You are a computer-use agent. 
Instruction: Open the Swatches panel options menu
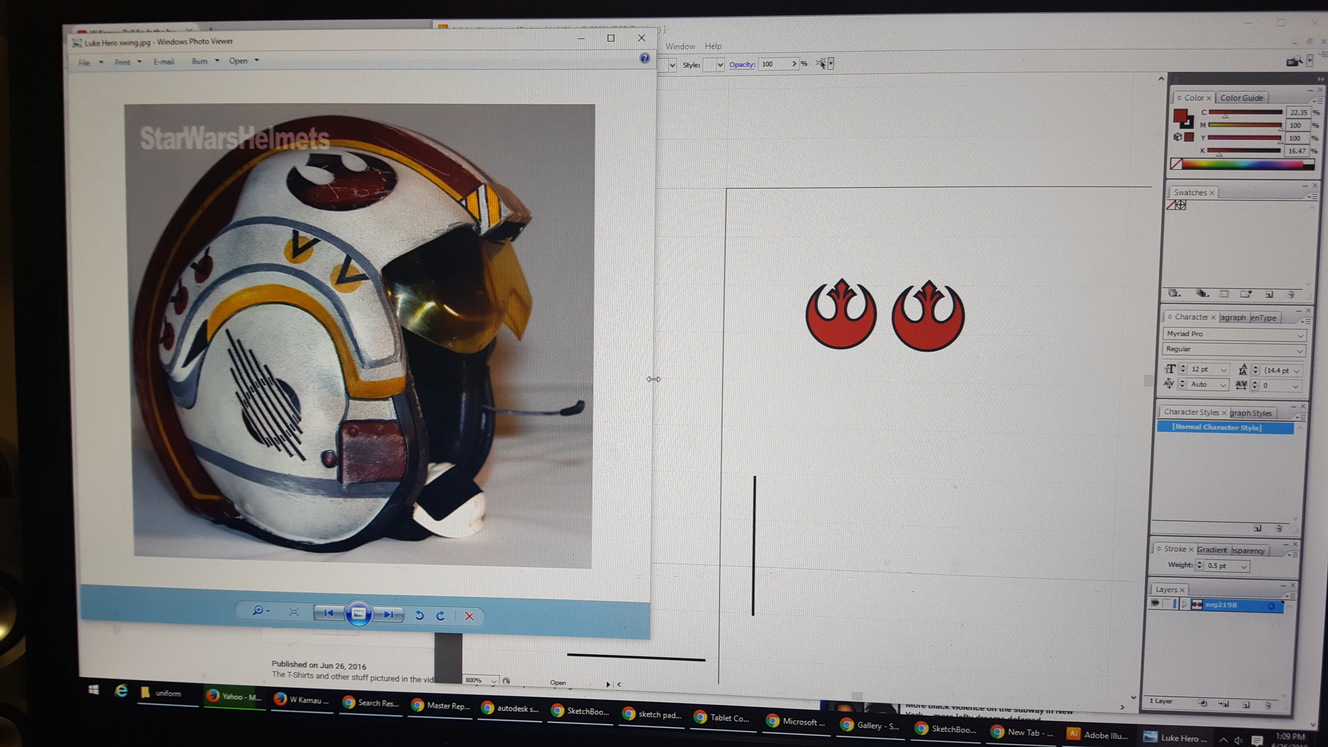point(1312,197)
